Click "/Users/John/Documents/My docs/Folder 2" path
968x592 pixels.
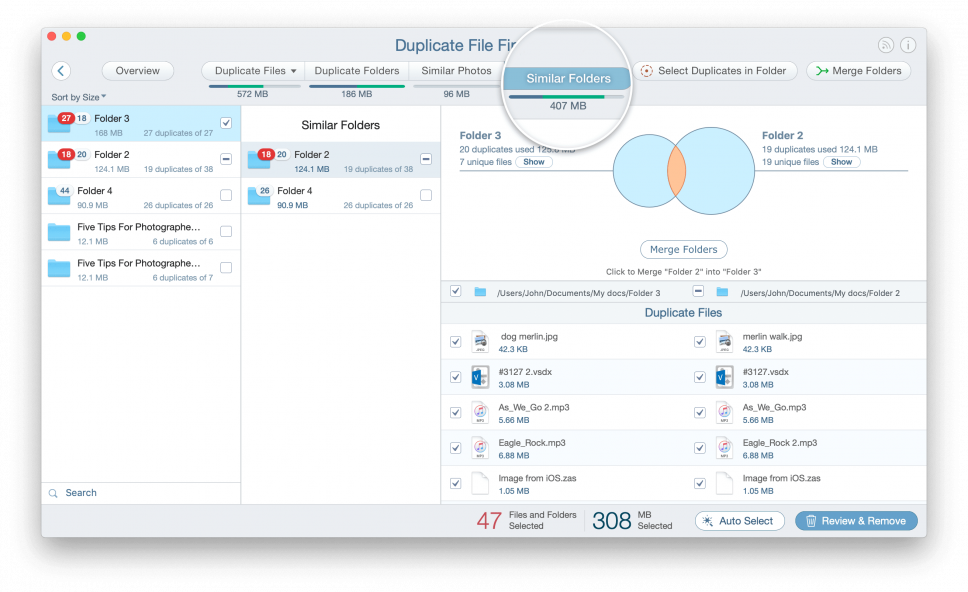point(820,293)
